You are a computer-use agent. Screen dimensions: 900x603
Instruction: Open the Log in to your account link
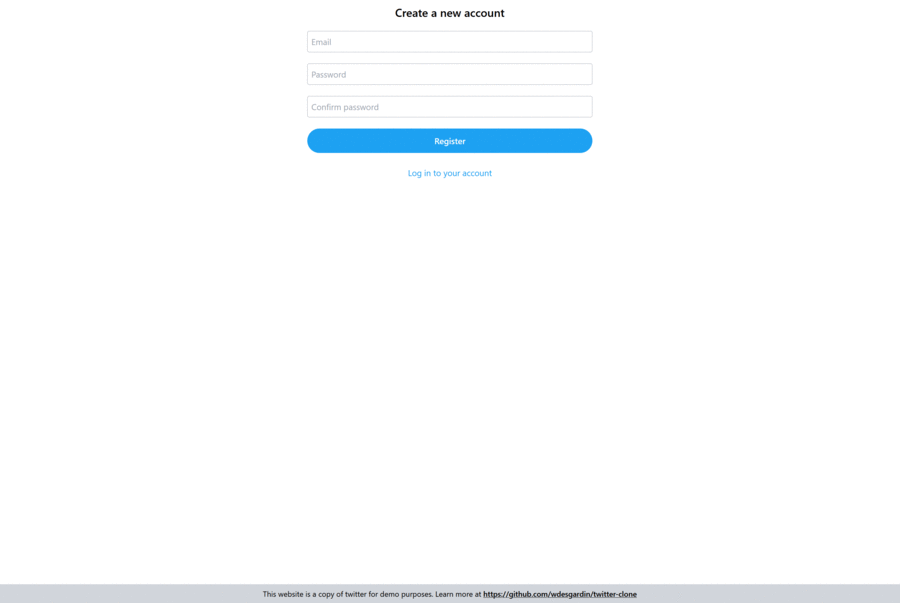(x=449, y=173)
